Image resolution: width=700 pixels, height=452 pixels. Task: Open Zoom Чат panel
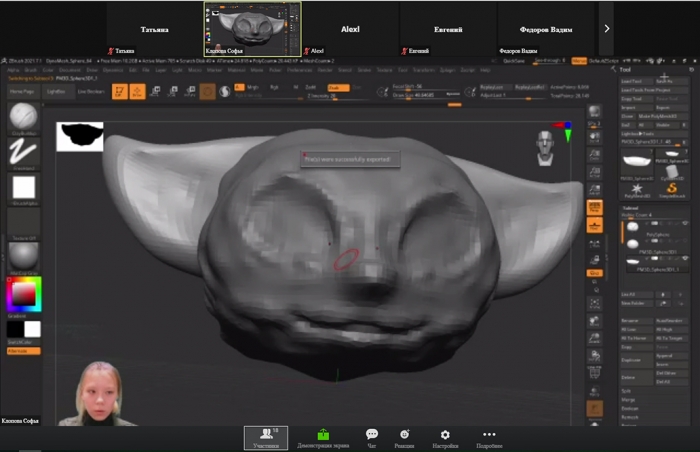pos(371,438)
